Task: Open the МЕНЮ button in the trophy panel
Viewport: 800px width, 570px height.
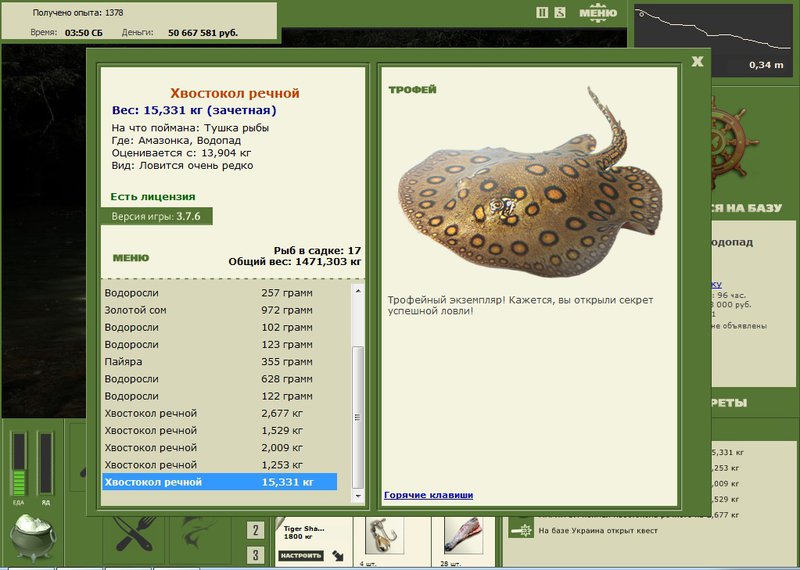Action: (131, 258)
